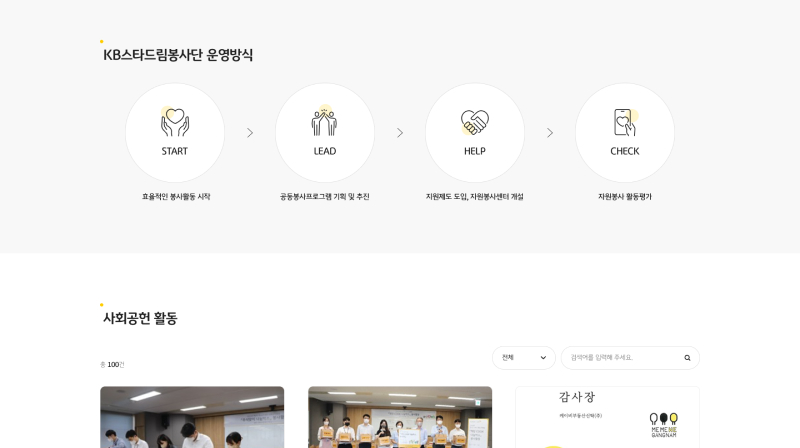Viewport: 800px width, 448px height.
Task: Click the KB스타드림봉사단 운영방식 heading
Action: (x=178, y=55)
